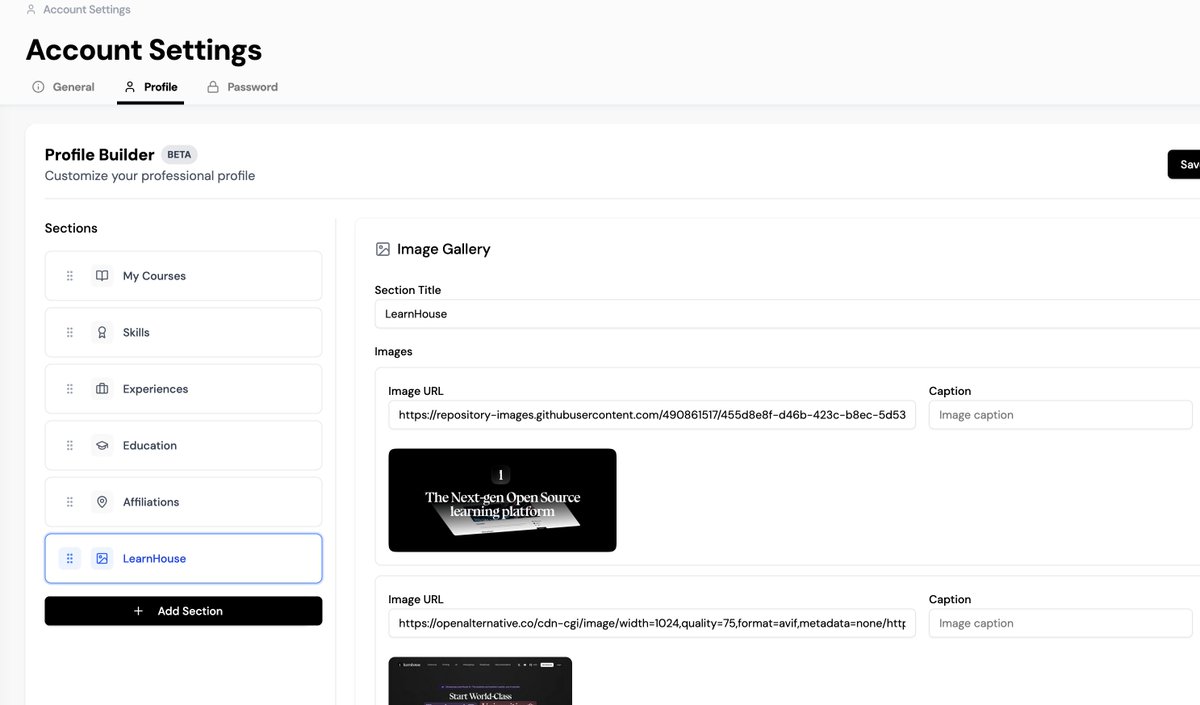Click the Section Title field containing LearnHouse
This screenshot has height=705, width=1200.
(787, 314)
